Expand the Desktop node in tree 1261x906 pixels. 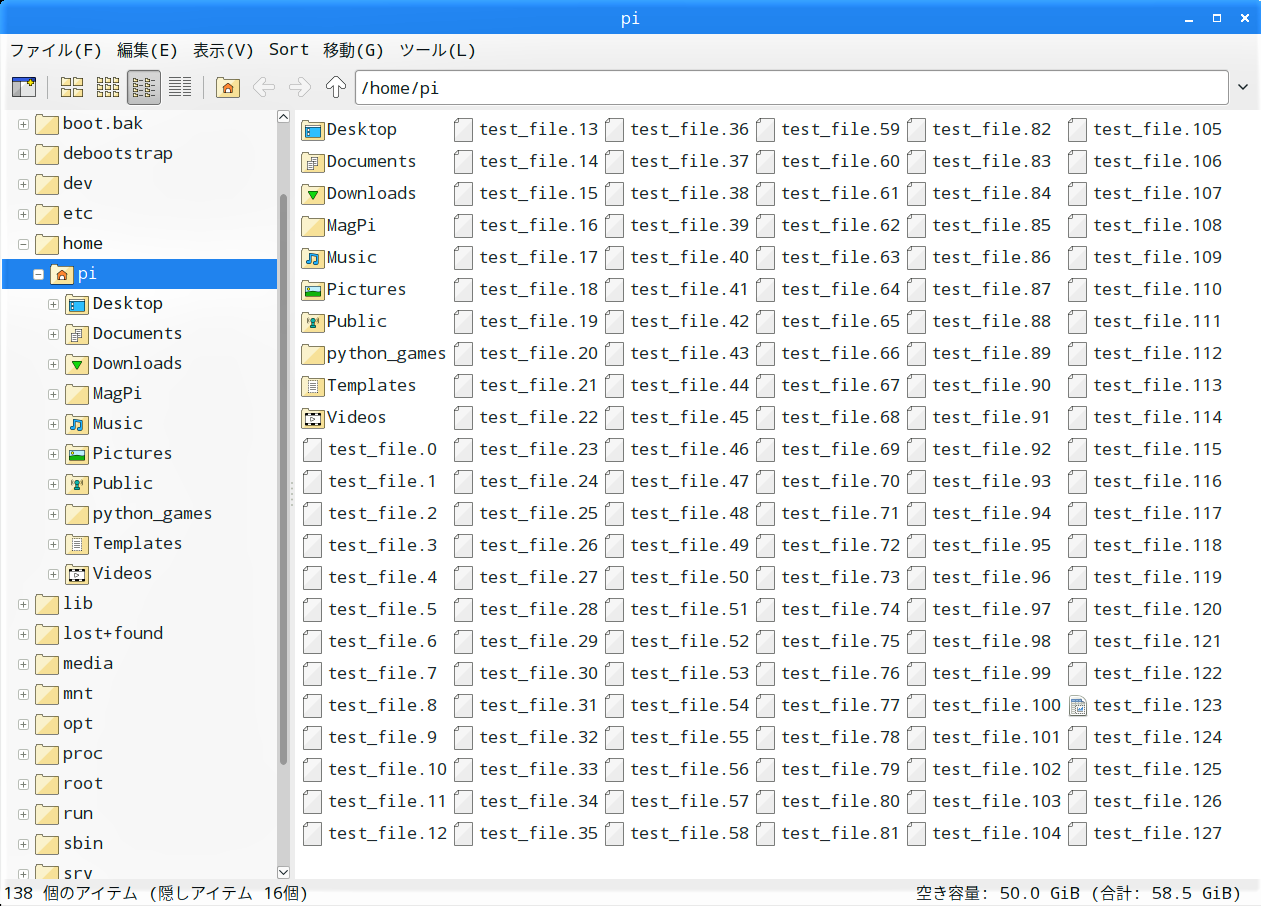pos(54,304)
